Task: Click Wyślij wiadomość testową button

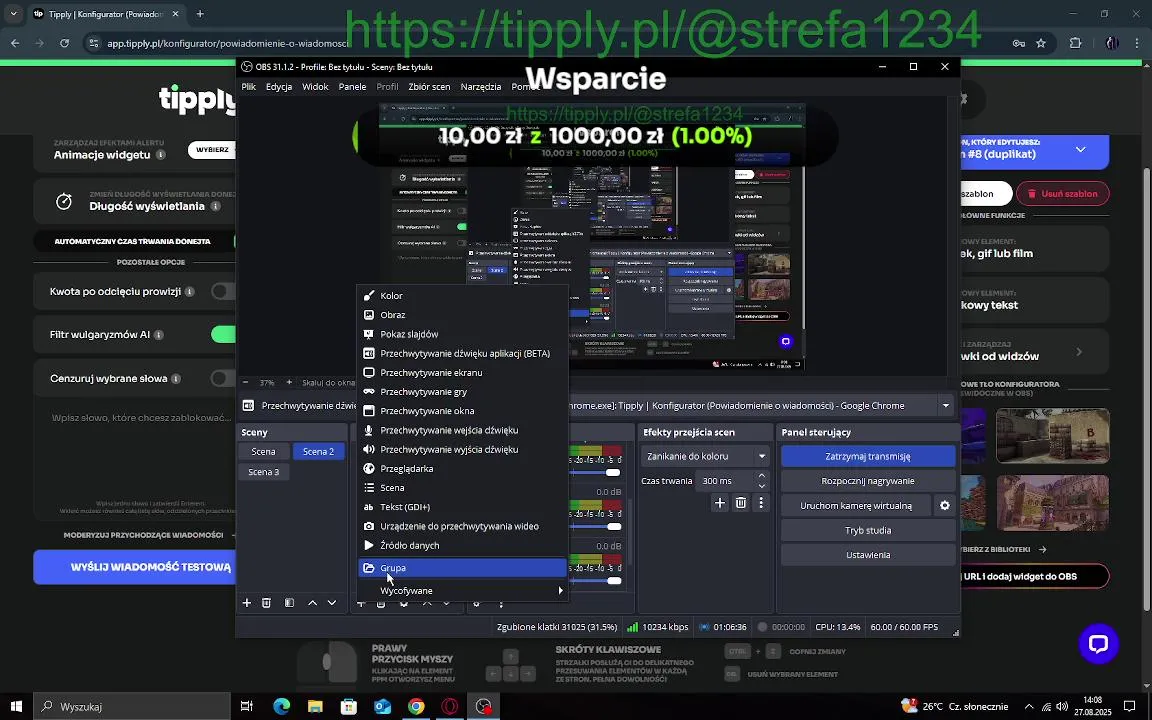Action: 135,567
